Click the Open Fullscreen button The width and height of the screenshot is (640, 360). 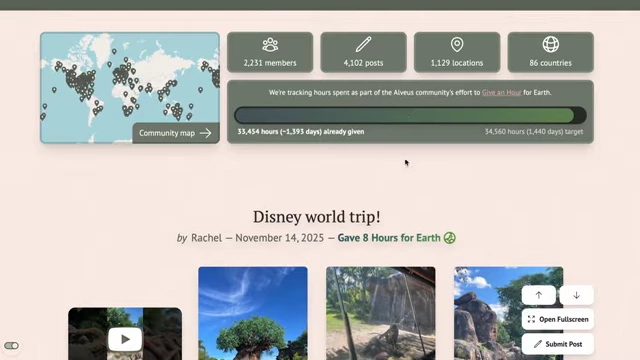558,319
